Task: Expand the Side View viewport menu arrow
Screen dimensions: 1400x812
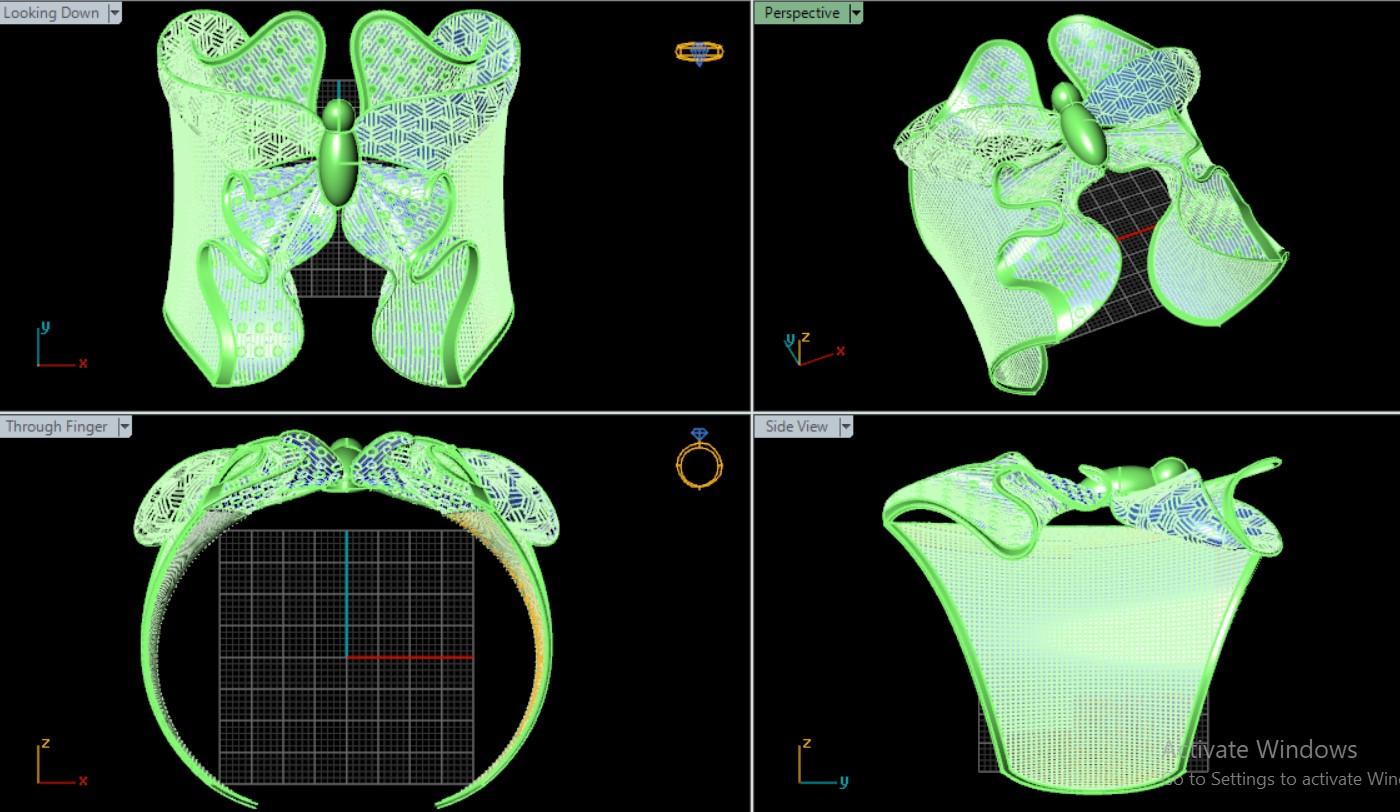Action: coord(846,427)
